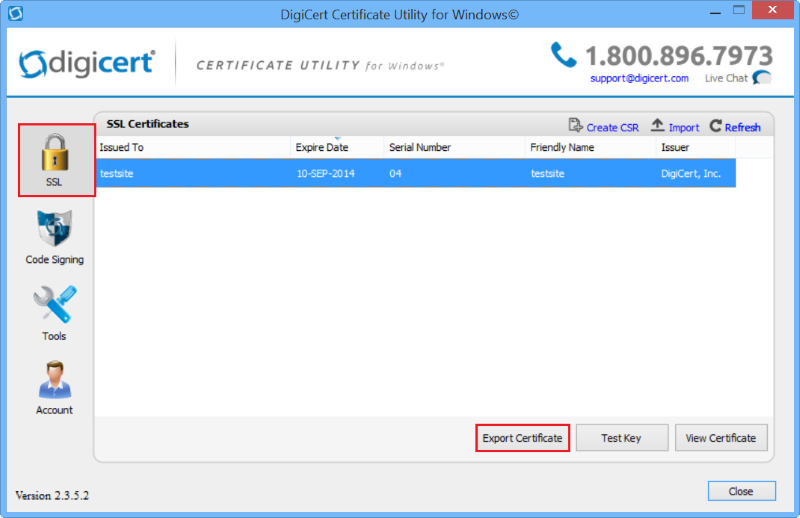
Task: Open the Account person section
Action: [x=55, y=386]
